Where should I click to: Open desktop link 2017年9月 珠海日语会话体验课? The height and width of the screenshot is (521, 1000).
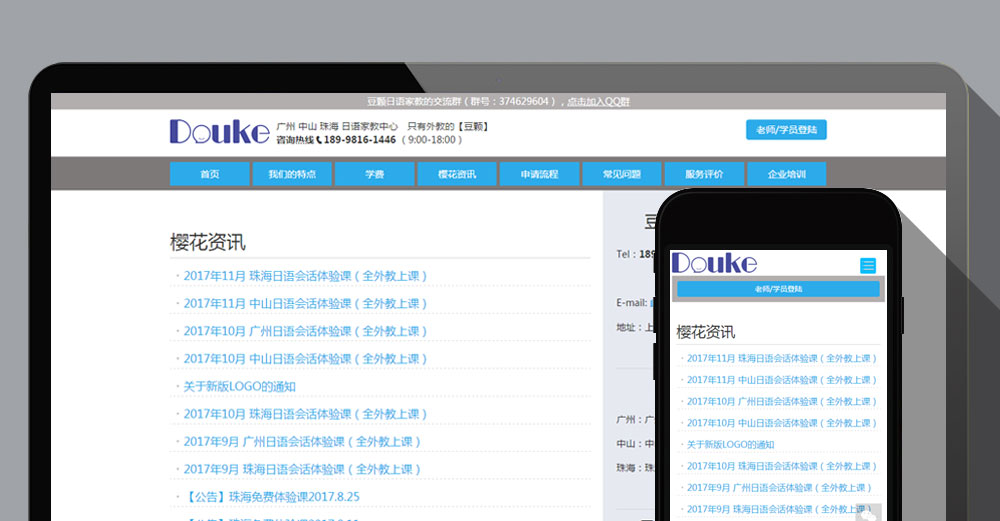click(x=302, y=469)
